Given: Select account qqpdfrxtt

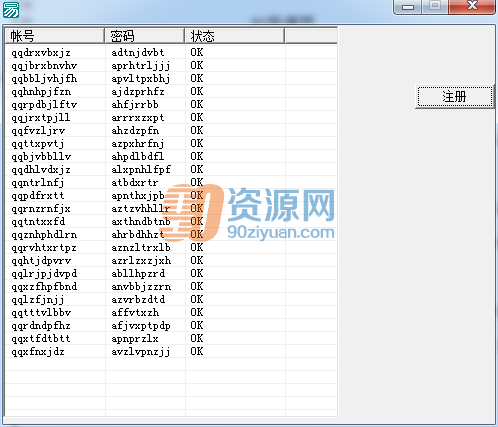Looking at the screenshot, I should pos(37,196).
